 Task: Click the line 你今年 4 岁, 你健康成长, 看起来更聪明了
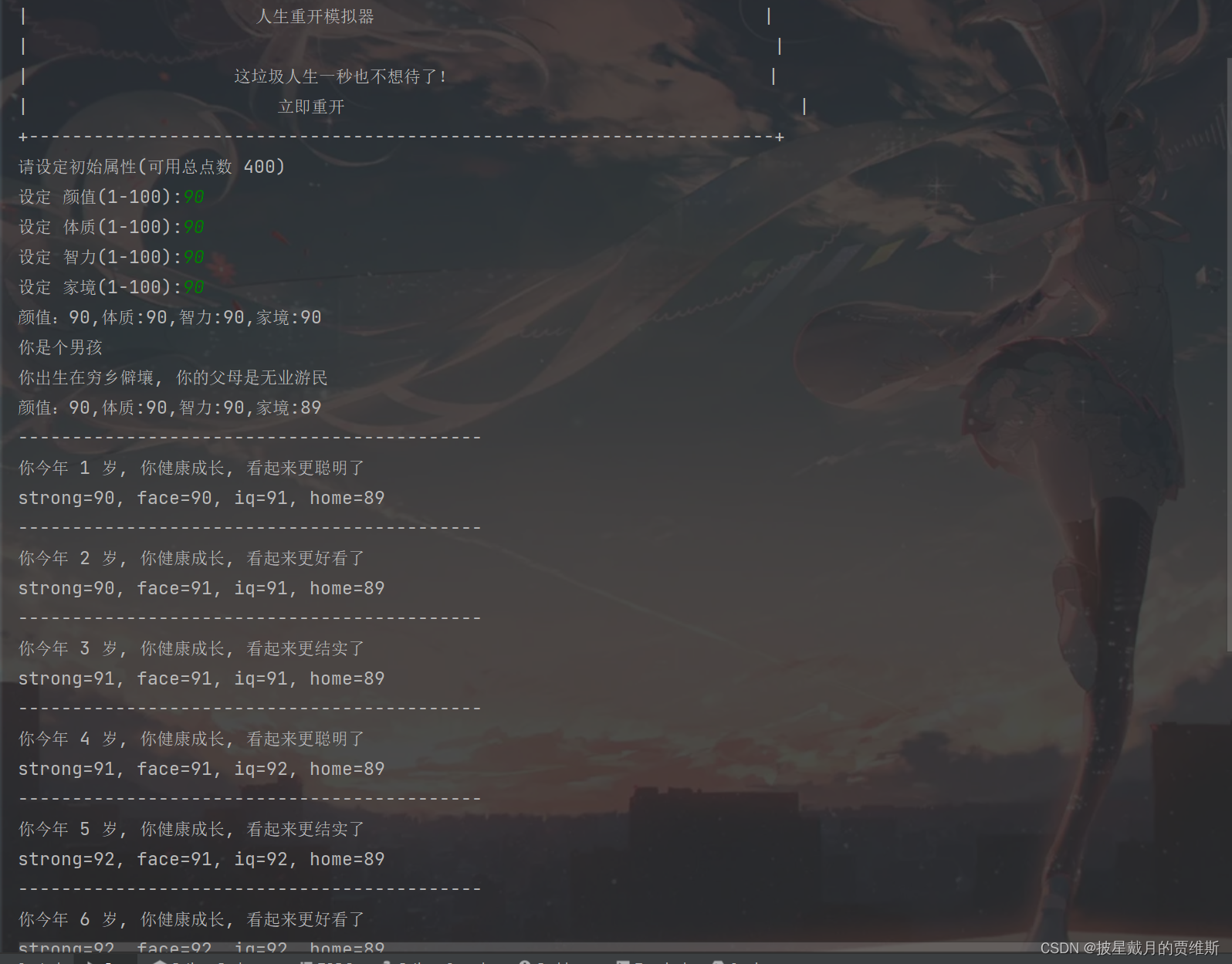[x=191, y=739]
